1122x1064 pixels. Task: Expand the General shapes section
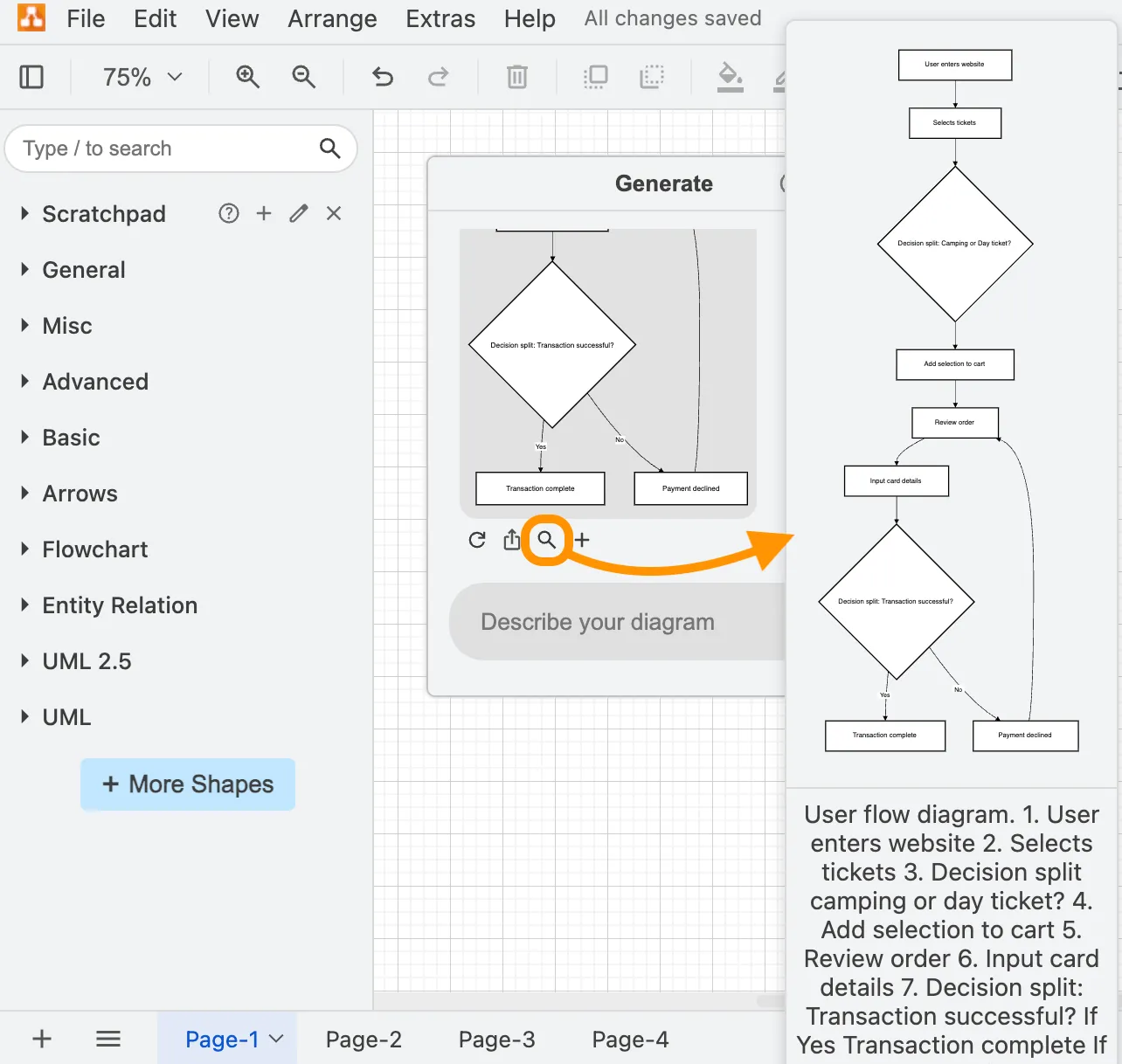tap(25, 269)
